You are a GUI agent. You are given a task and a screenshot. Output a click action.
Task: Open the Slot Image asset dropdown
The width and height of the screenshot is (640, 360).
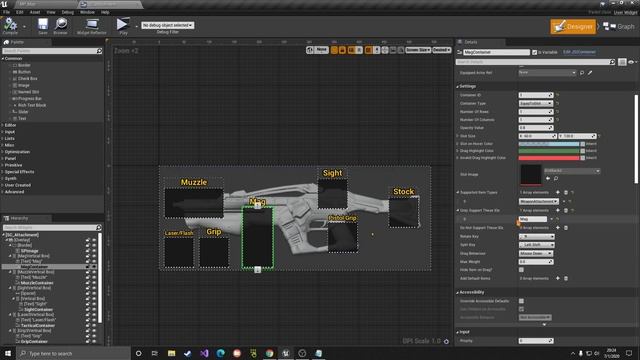(572, 171)
